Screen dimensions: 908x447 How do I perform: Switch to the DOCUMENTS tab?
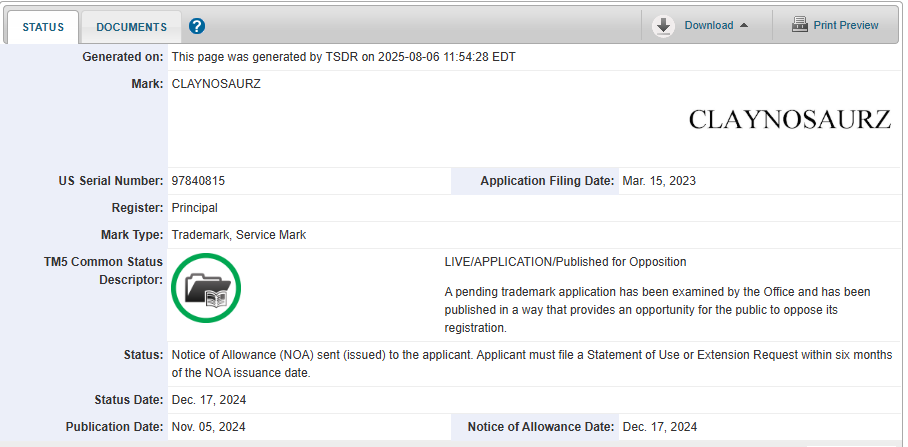[x=131, y=27]
